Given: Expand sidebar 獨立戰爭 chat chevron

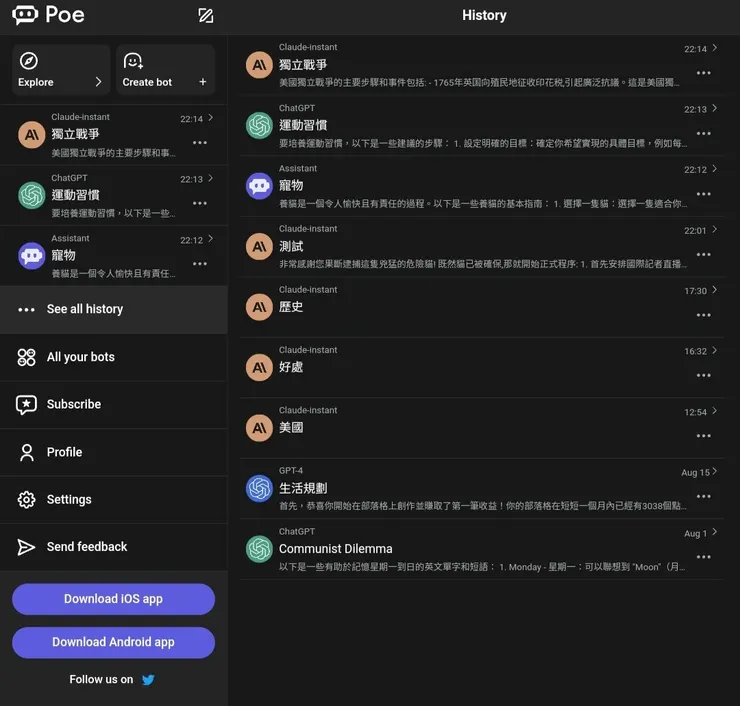Looking at the screenshot, I should click(210, 118).
